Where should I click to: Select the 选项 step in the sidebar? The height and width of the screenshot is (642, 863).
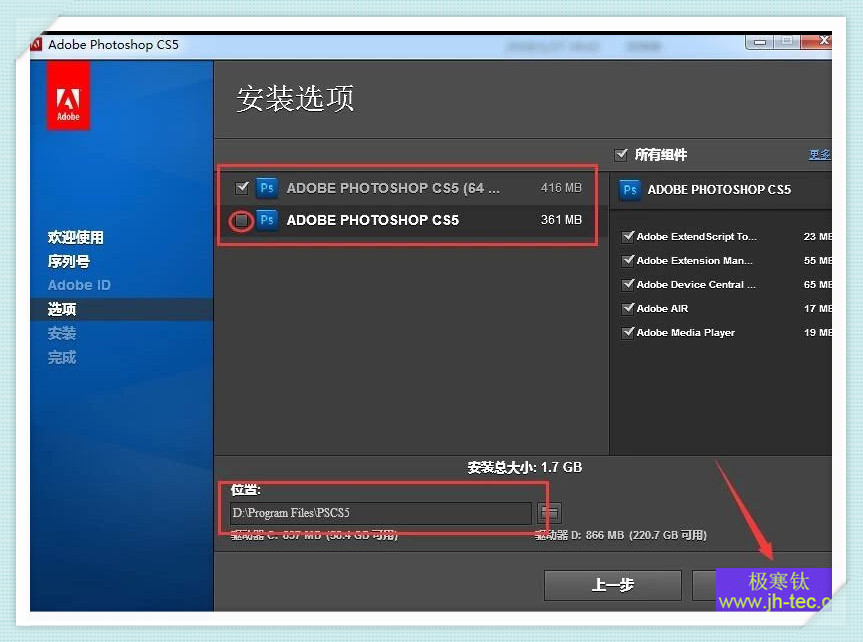coord(62,309)
